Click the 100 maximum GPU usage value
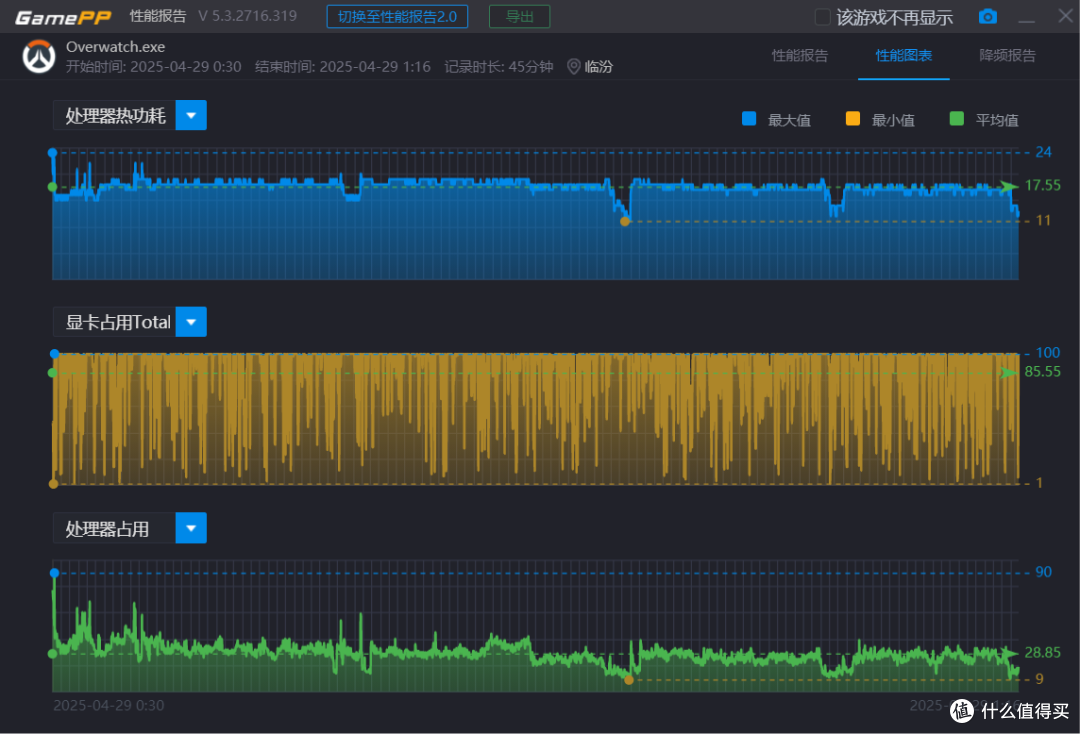This screenshot has height=734, width=1080. tap(1048, 353)
